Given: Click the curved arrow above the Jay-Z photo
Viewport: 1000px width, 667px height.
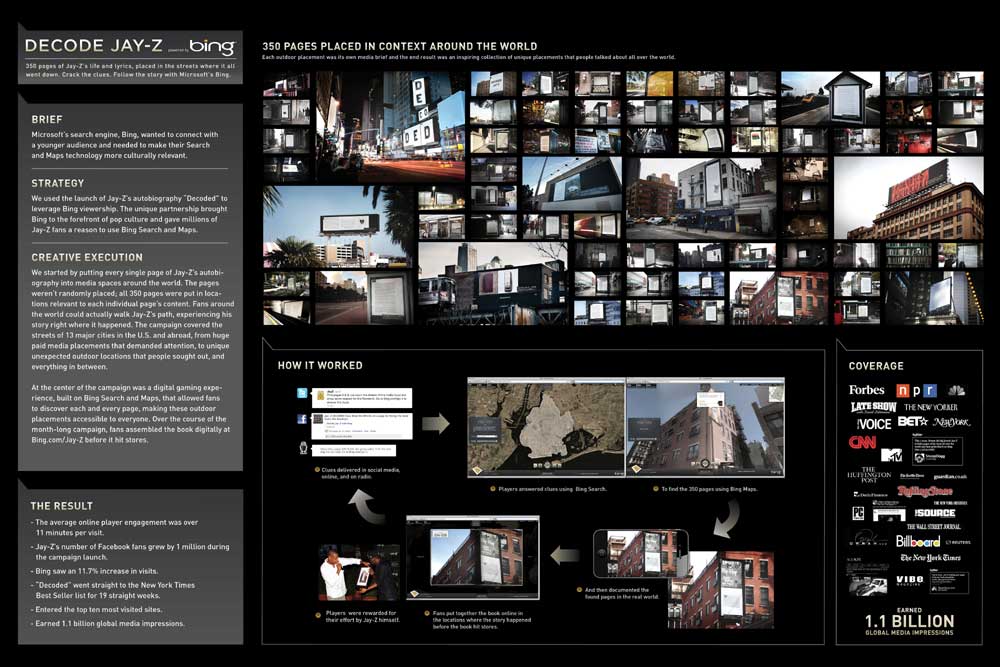Looking at the screenshot, I should pyautogui.click(x=366, y=506).
